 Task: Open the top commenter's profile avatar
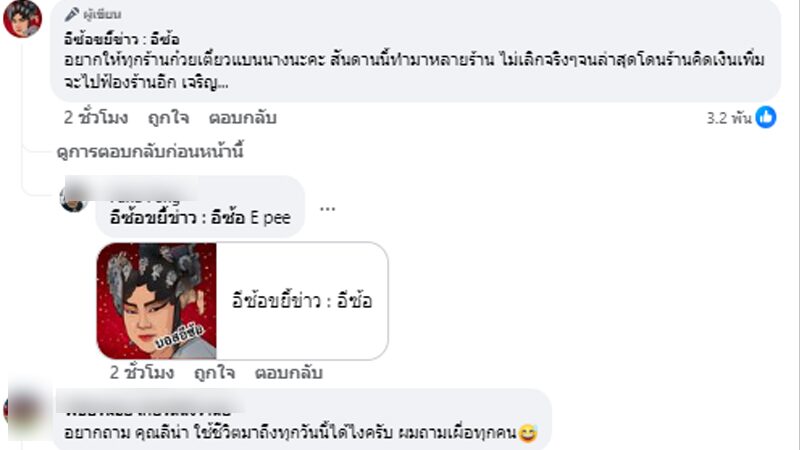(22, 19)
